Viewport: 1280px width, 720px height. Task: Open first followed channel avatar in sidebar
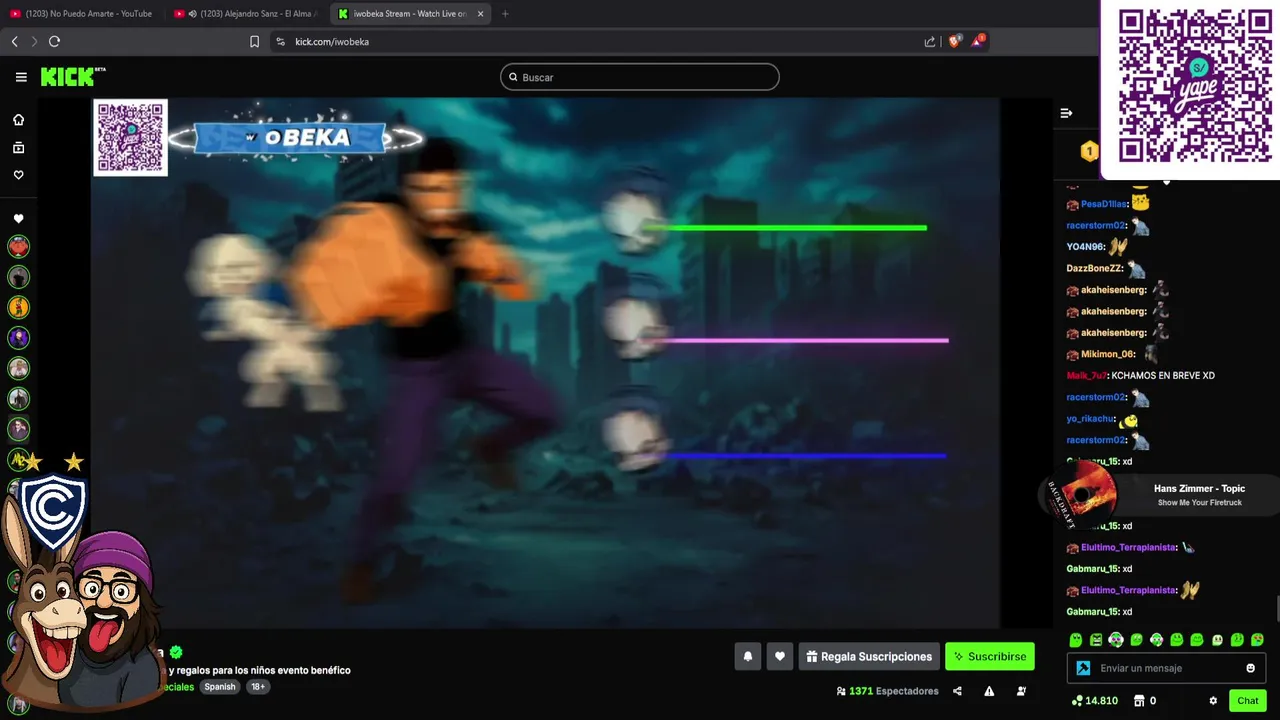point(18,246)
